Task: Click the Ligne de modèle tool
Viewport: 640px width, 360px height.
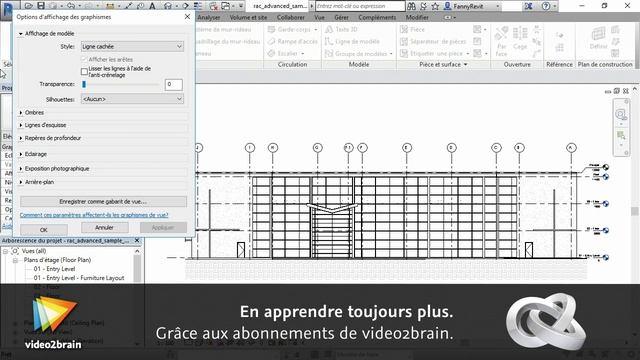Action: point(352,41)
